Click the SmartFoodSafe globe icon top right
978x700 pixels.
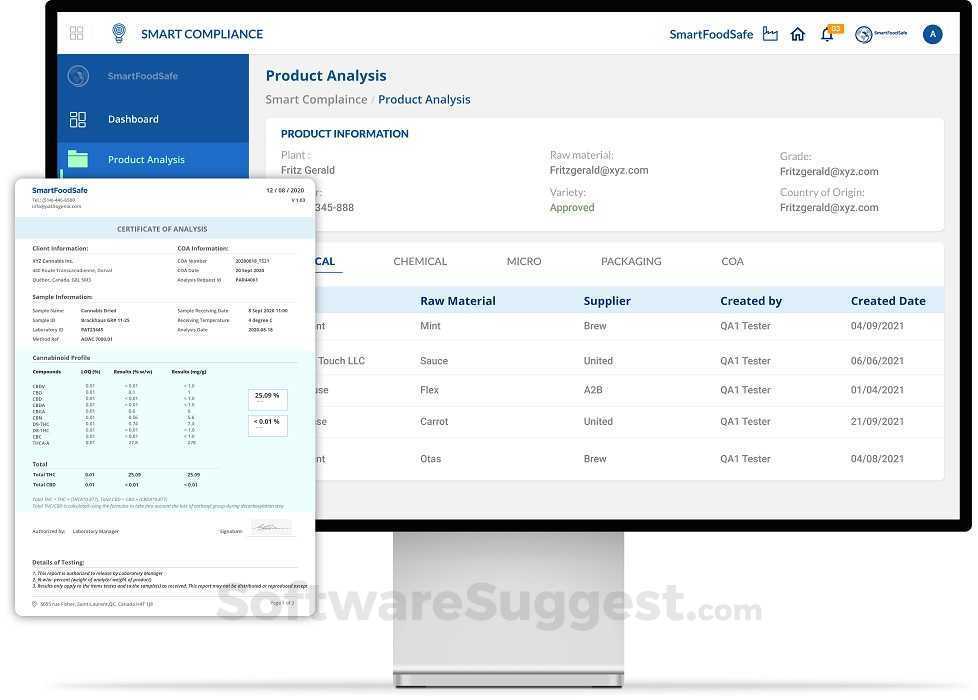[862, 33]
